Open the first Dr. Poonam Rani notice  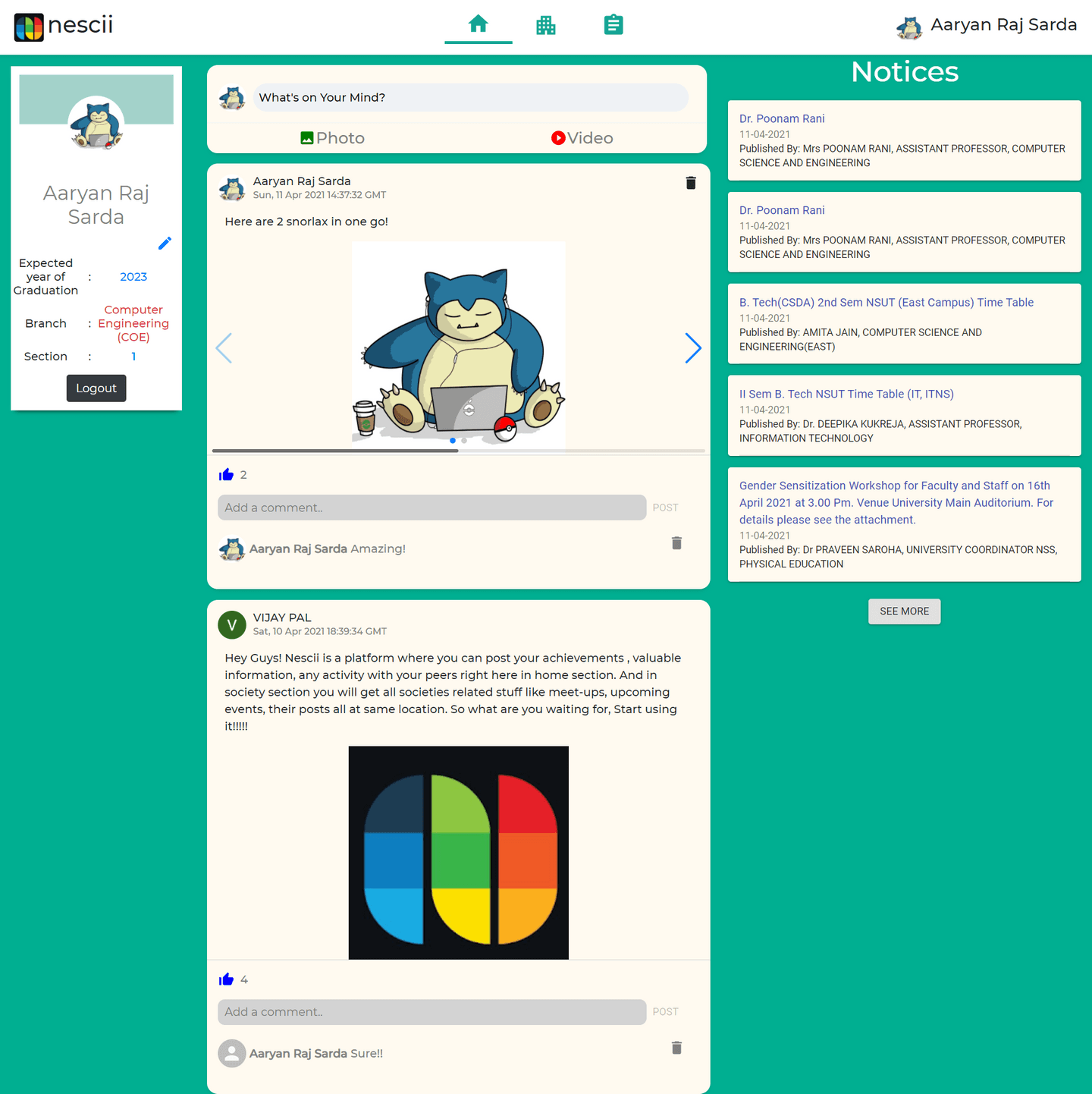point(782,118)
